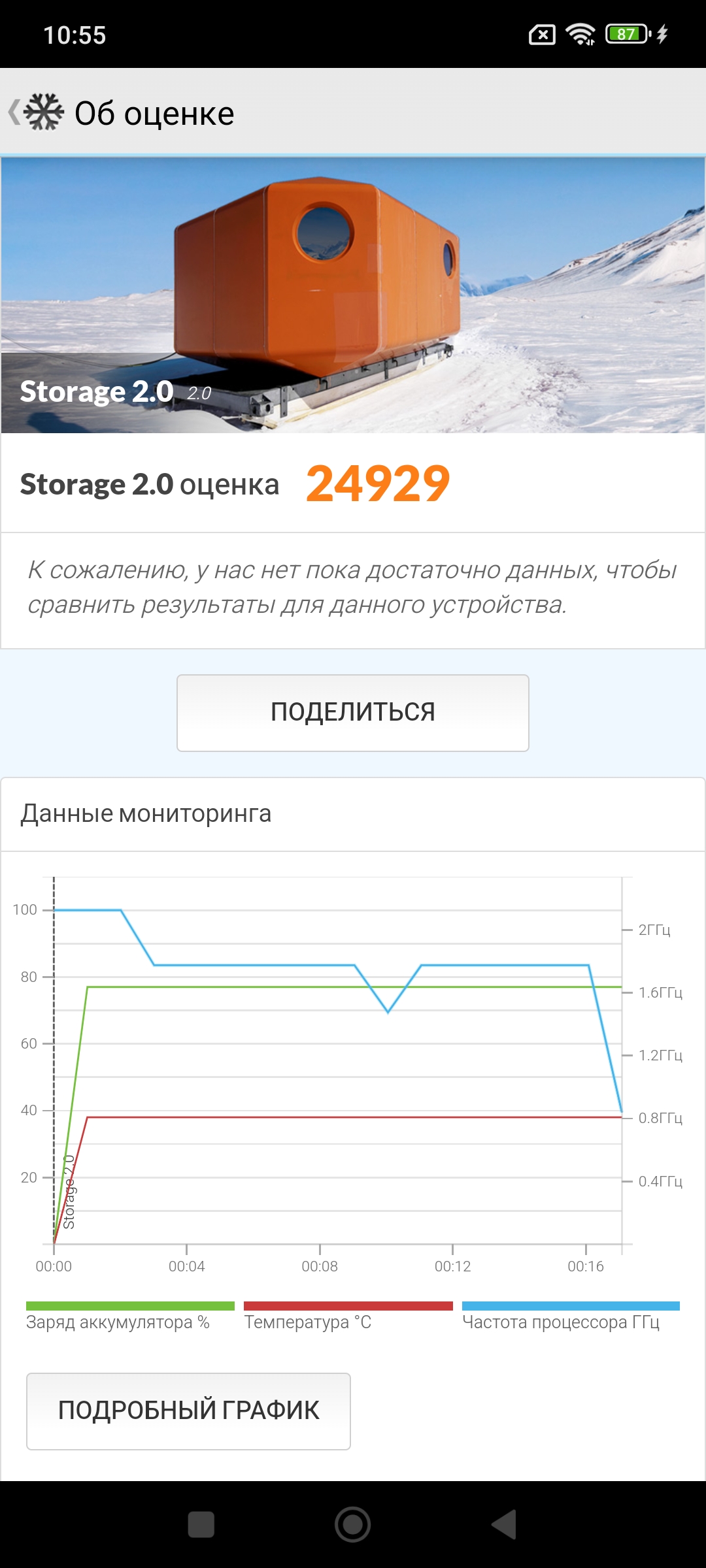
Task: Tap the back chevron in header
Action: [x=14, y=112]
